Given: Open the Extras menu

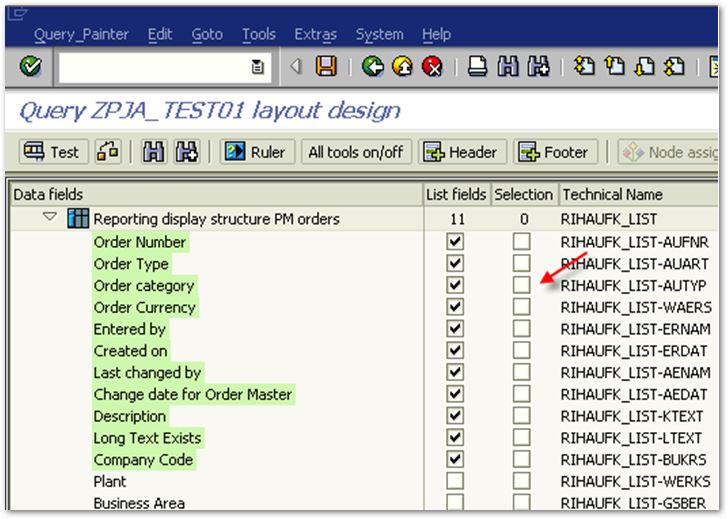Looking at the screenshot, I should (x=315, y=34).
